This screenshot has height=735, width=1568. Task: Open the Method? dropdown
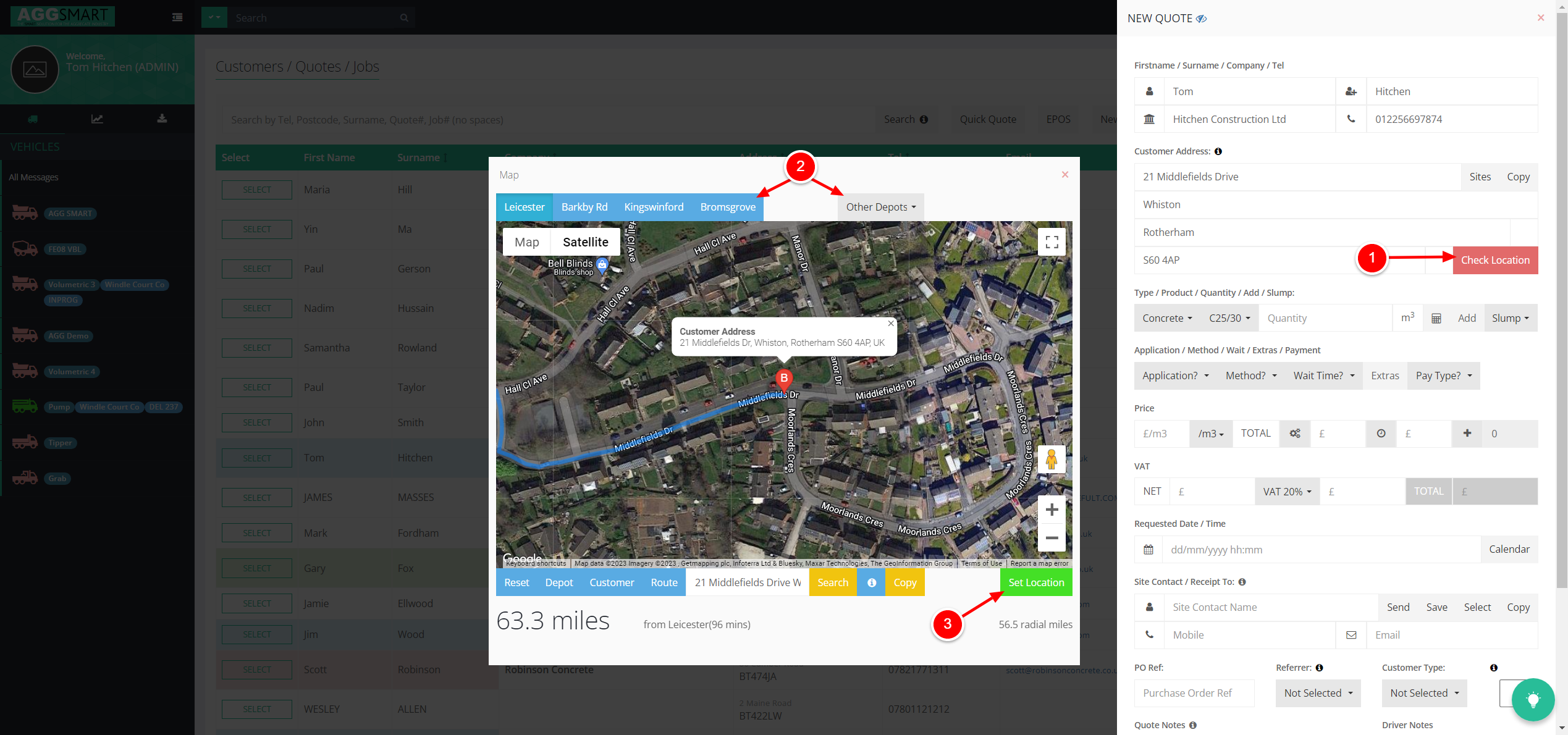(x=1251, y=376)
